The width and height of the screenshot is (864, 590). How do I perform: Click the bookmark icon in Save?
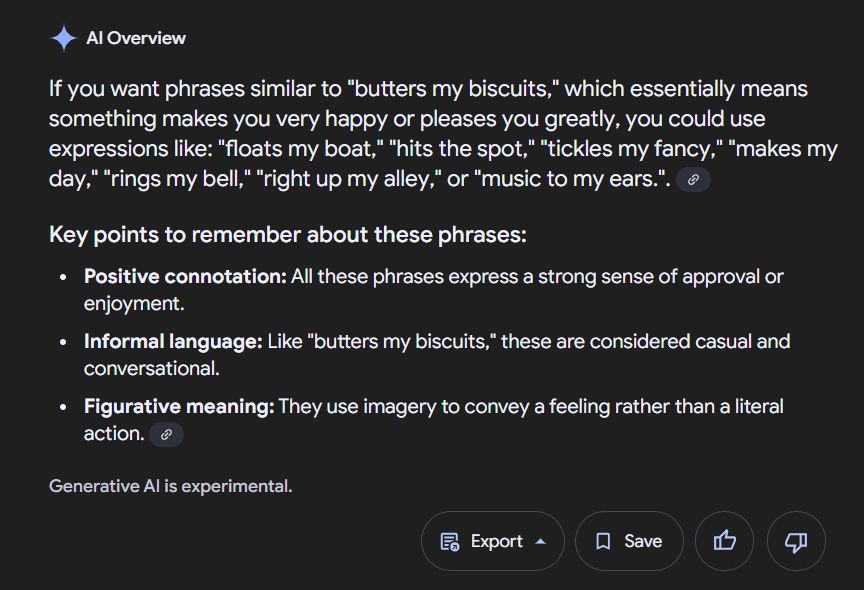603,542
